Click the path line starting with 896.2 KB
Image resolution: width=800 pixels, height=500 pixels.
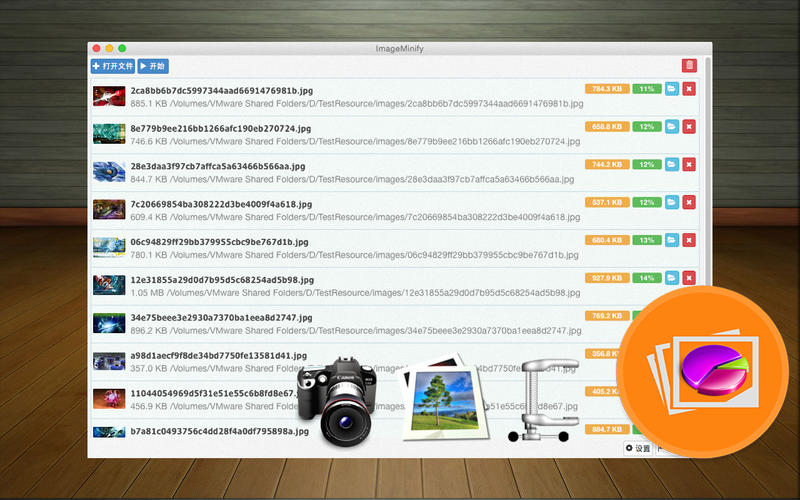point(356,331)
